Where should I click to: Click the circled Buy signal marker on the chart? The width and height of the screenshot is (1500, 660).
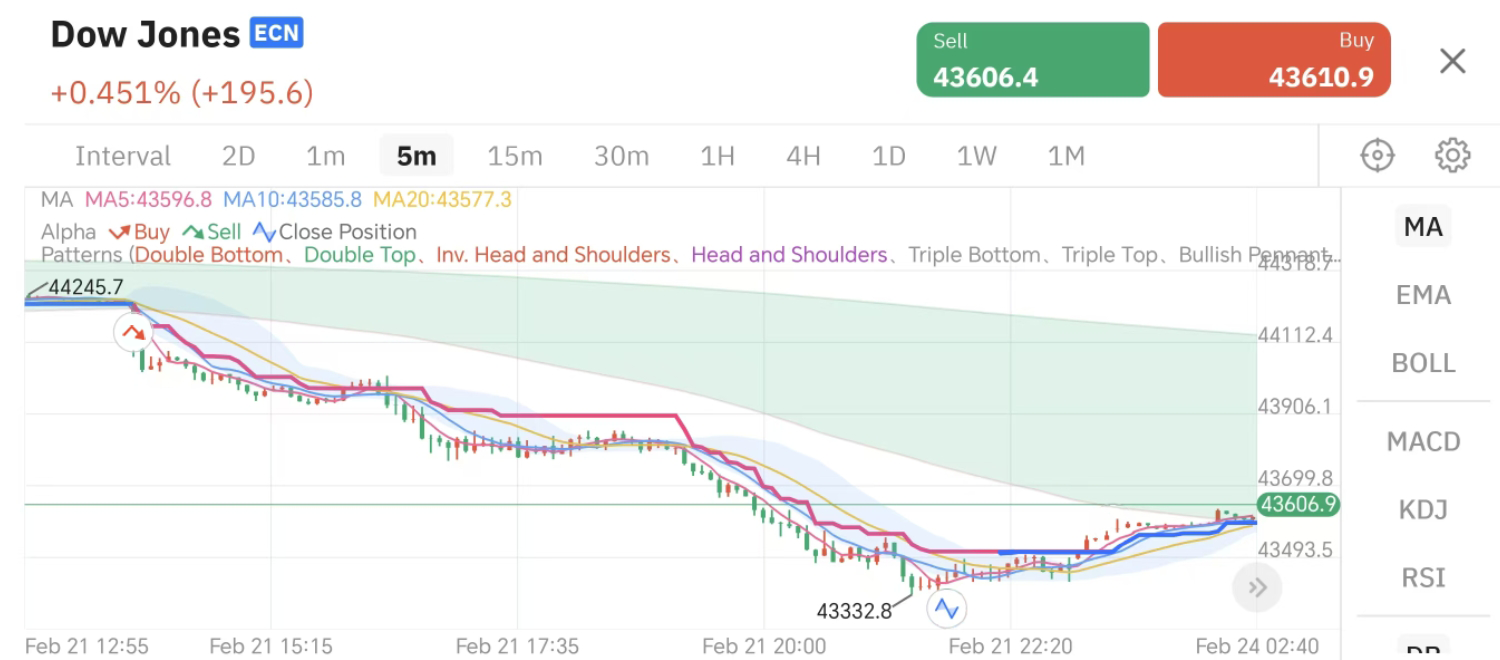coord(134,331)
